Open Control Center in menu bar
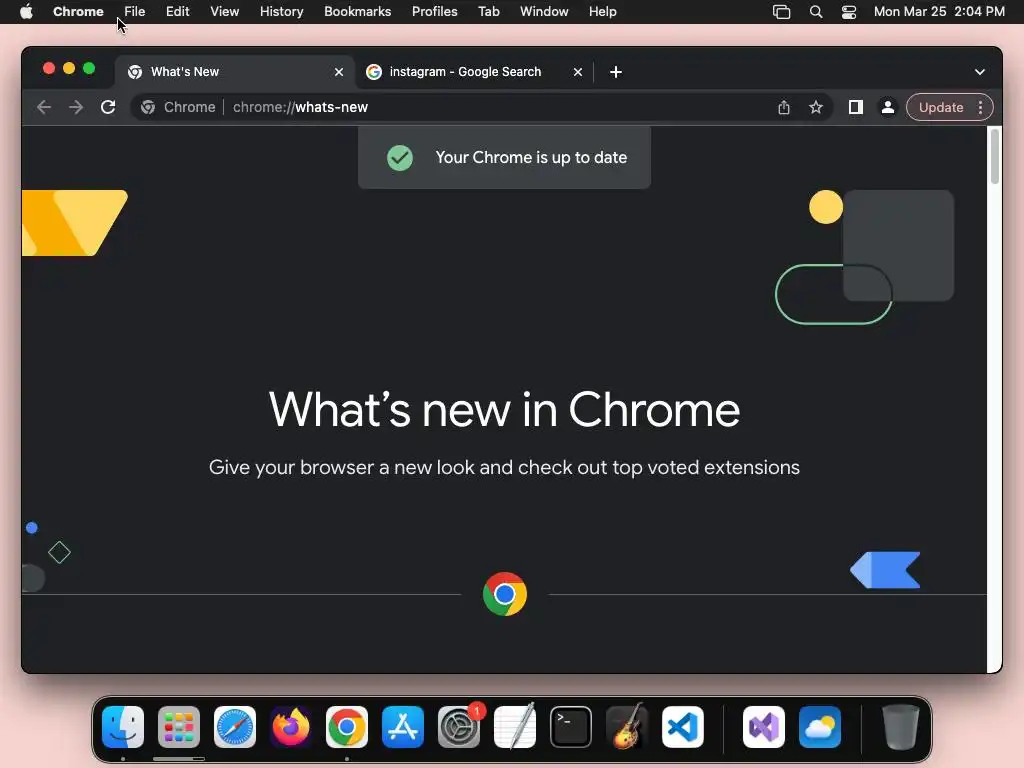Screen dimensions: 1024x768 point(849,12)
